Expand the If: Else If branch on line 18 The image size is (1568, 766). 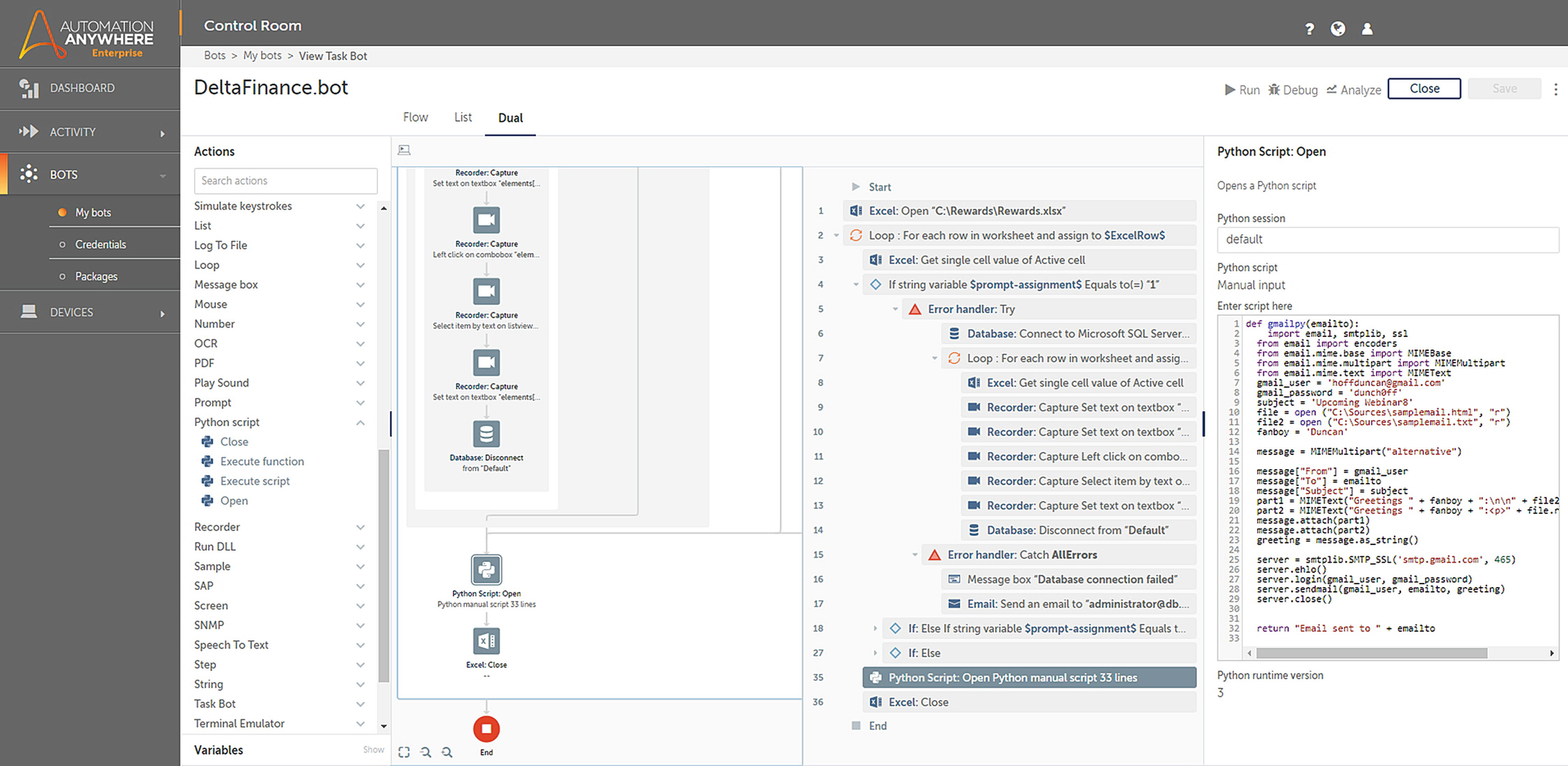tap(875, 628)
